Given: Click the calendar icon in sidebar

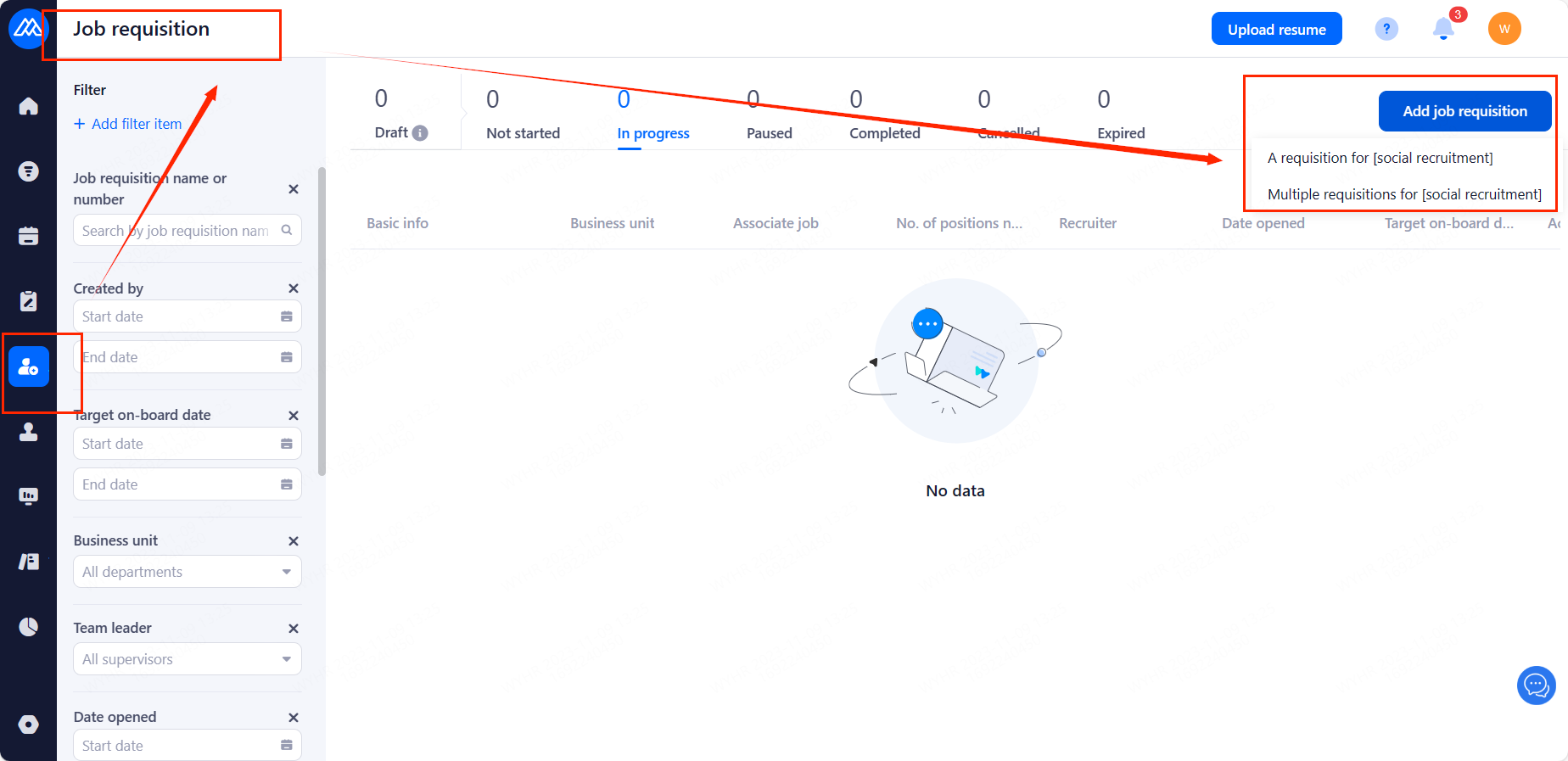Looking at the screenshot, I should [x=29, y=236].
